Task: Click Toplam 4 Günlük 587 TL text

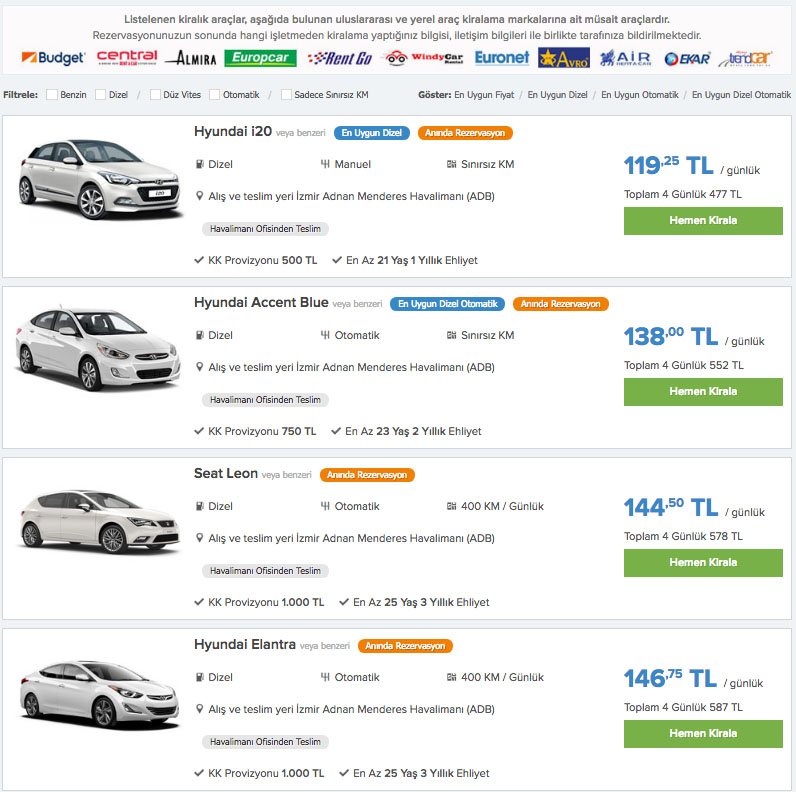Action: coord(683,708)
